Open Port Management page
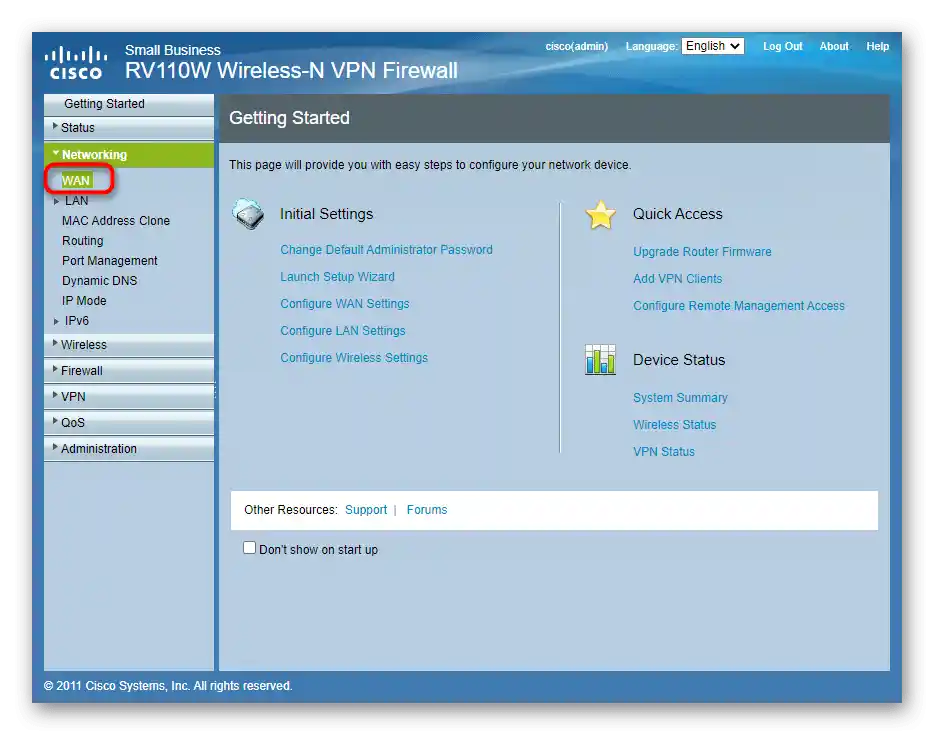 110,261
